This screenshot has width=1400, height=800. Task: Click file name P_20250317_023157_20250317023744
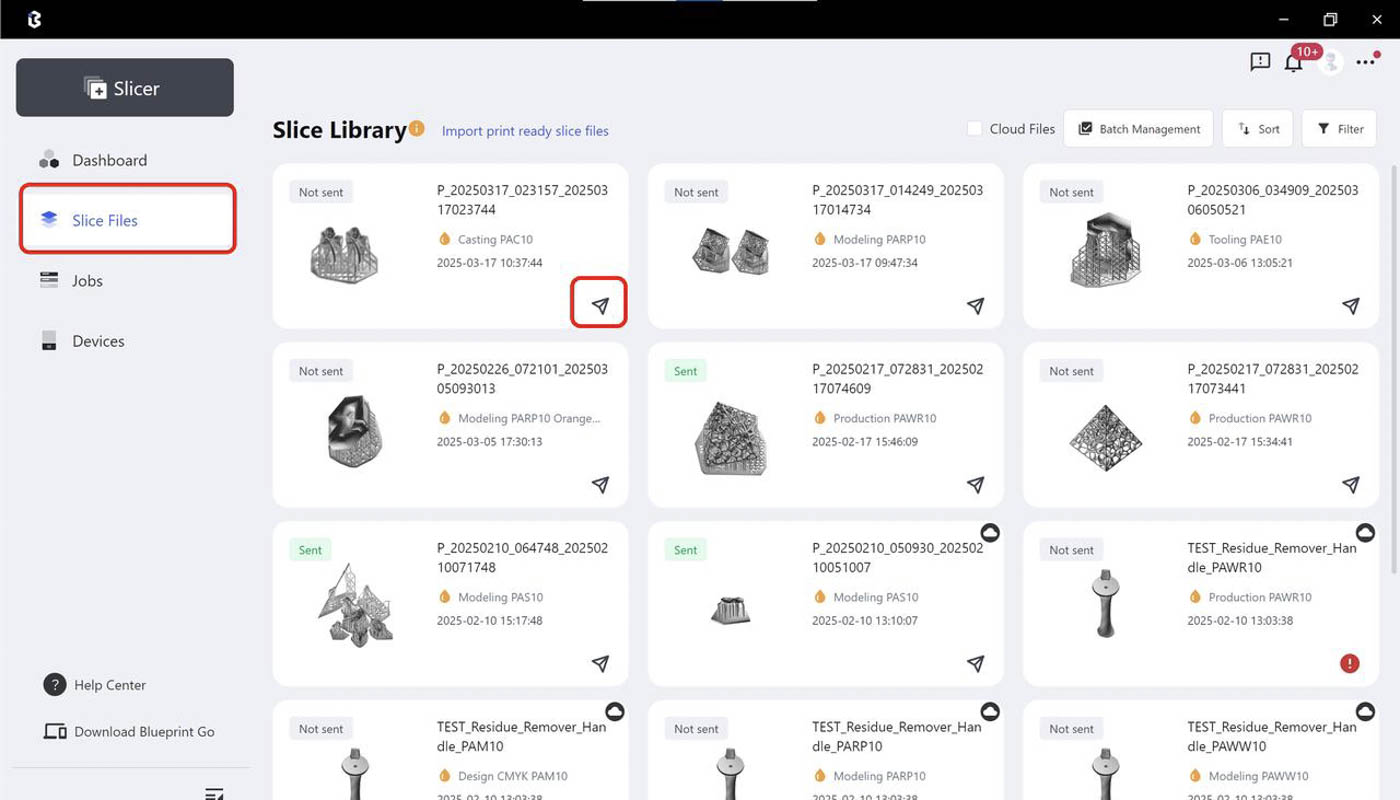[x=522, y=200]
